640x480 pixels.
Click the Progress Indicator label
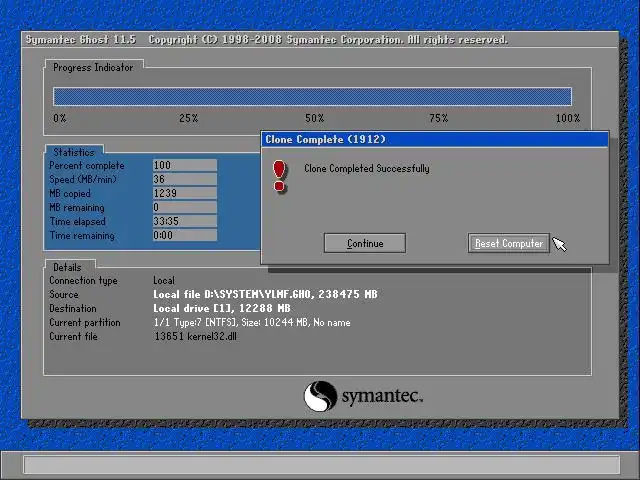point(93,68)
